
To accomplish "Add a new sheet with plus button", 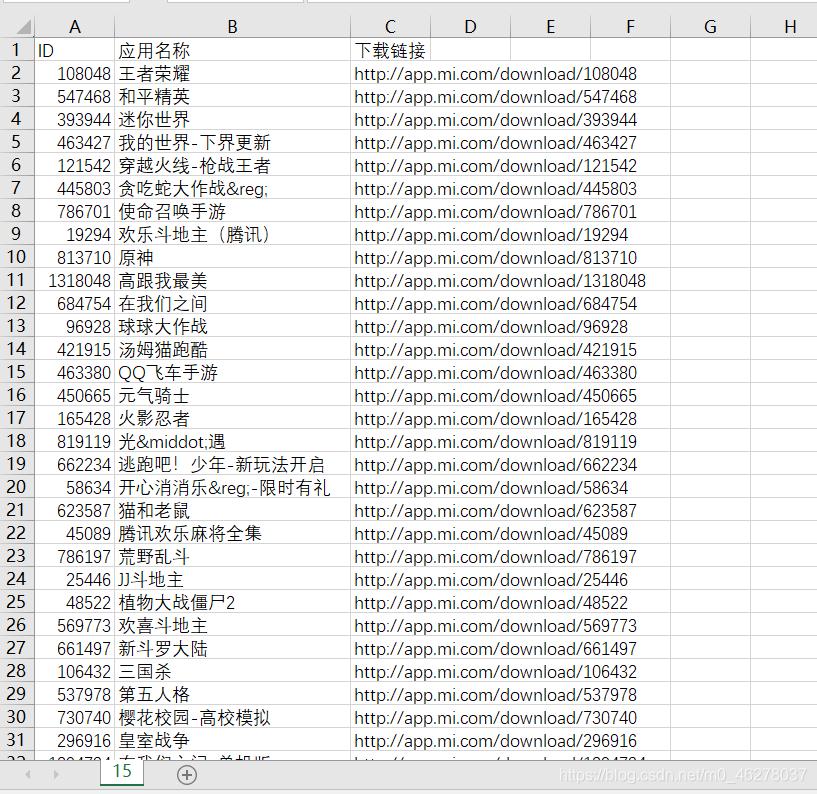I will point(187,775).
